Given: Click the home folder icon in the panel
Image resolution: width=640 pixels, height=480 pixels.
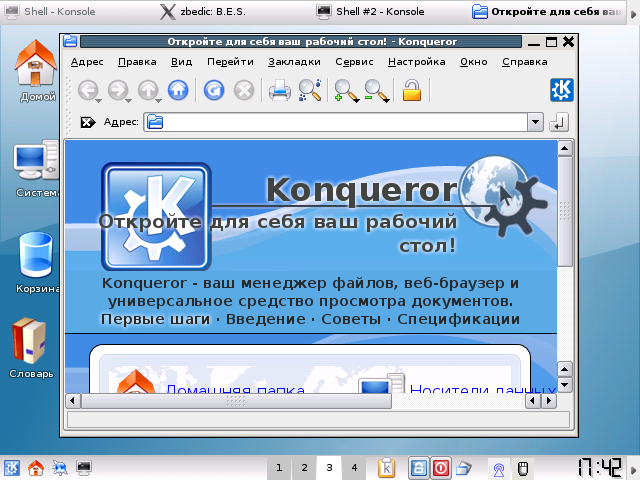Looking at the screenshot, I should pyautogui.click(x=36, y=468).
